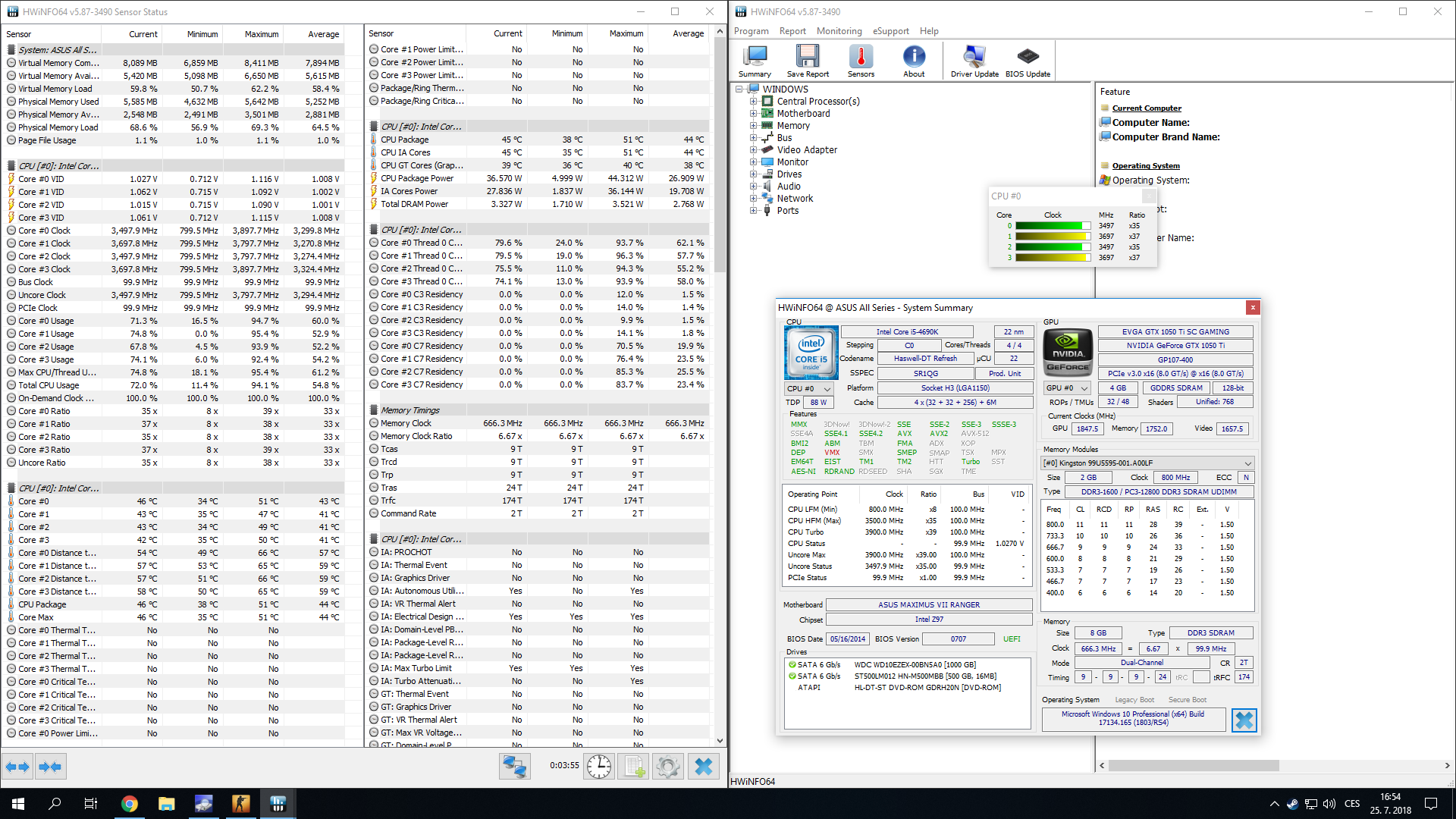Viewport: 1456px width, 819px height.
Task: Click the Intel Core i5-4690K name field
Action: [906, 332]
